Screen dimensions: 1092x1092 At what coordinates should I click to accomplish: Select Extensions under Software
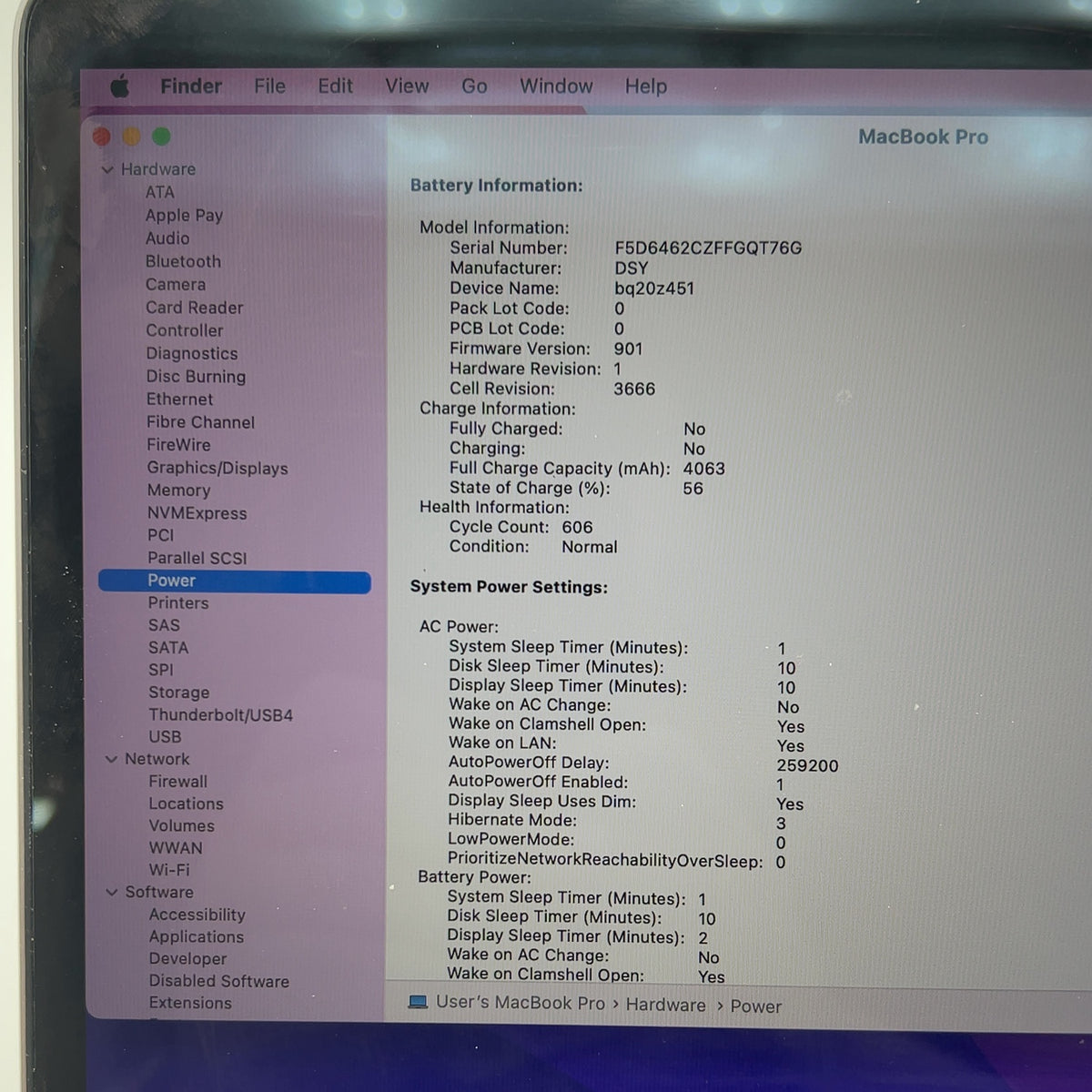190,1004
